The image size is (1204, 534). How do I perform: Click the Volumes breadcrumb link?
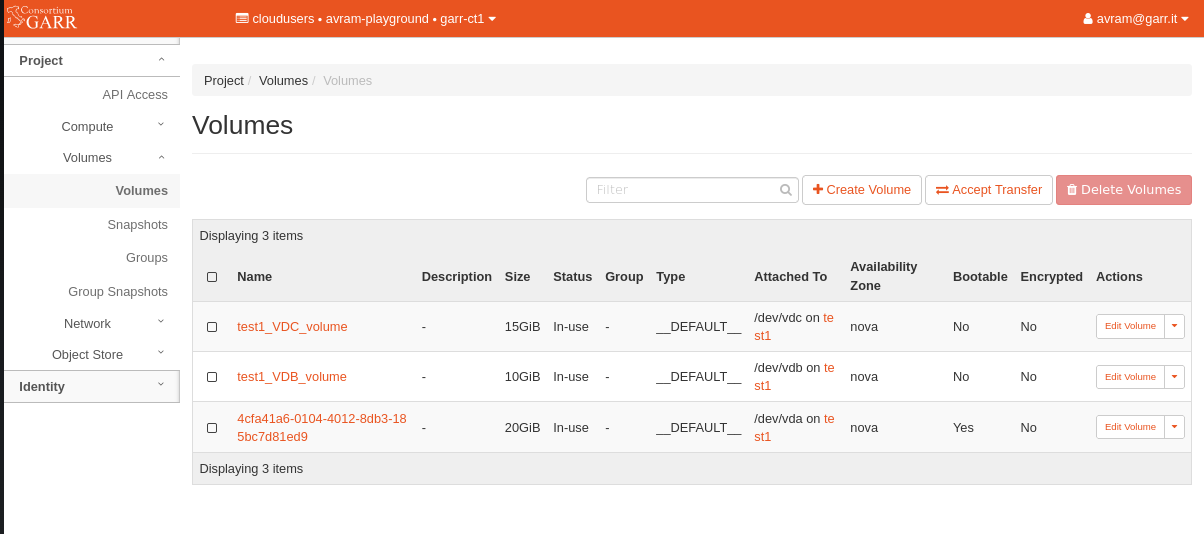pyautogui.click(x=283, y=80)
